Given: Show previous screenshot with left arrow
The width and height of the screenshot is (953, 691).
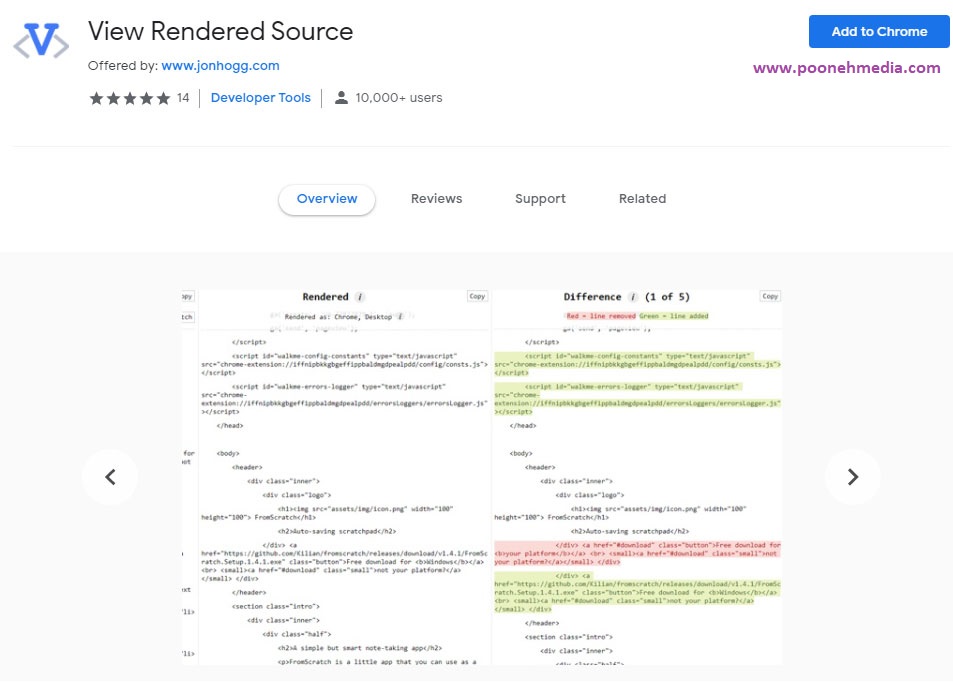Looking at the screenshot, I should tap(110, 477).
